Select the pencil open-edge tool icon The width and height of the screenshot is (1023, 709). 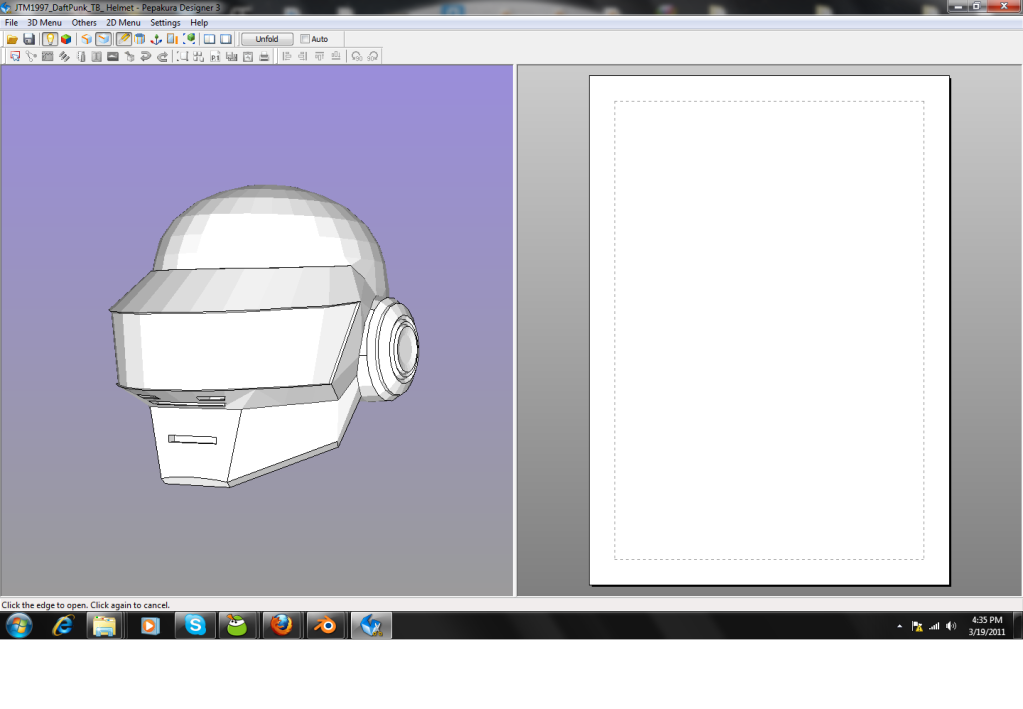pyautogui.click(x=123, y=39)
